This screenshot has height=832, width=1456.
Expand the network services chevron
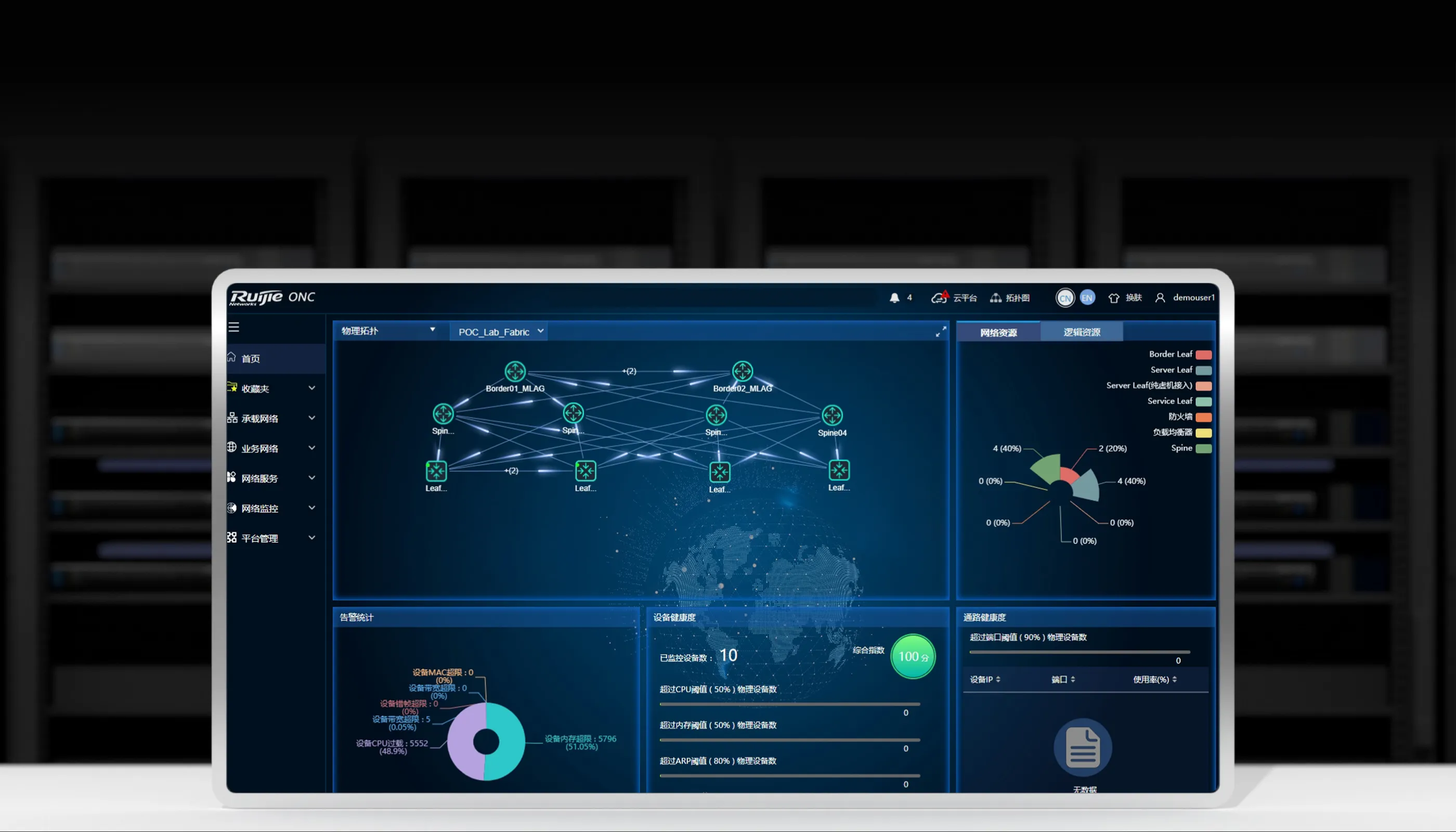tap(312, 478)
